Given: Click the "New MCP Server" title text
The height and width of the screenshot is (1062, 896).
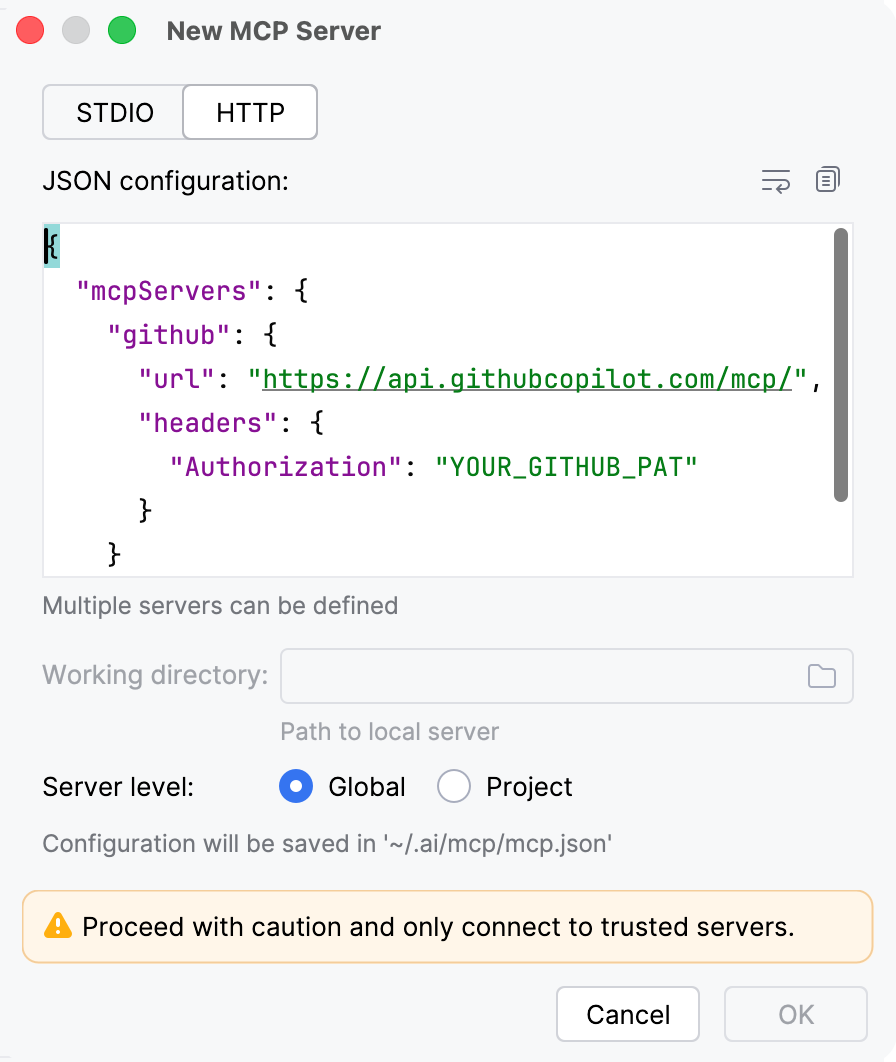Looking at the screenshot, I should (x=274, y=31).
